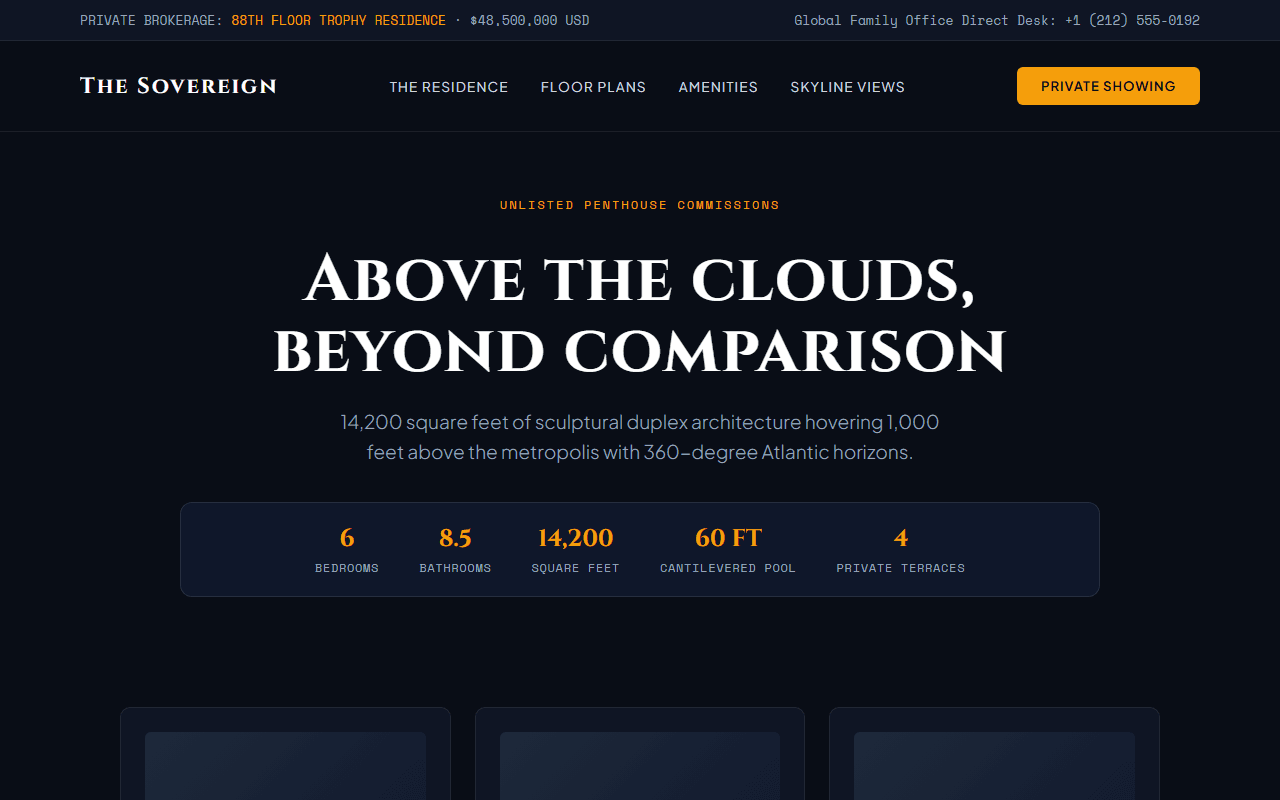This screenshot has width=1280, height=800.
Task: Go to Floor Plans page
Action: (593, 87)
